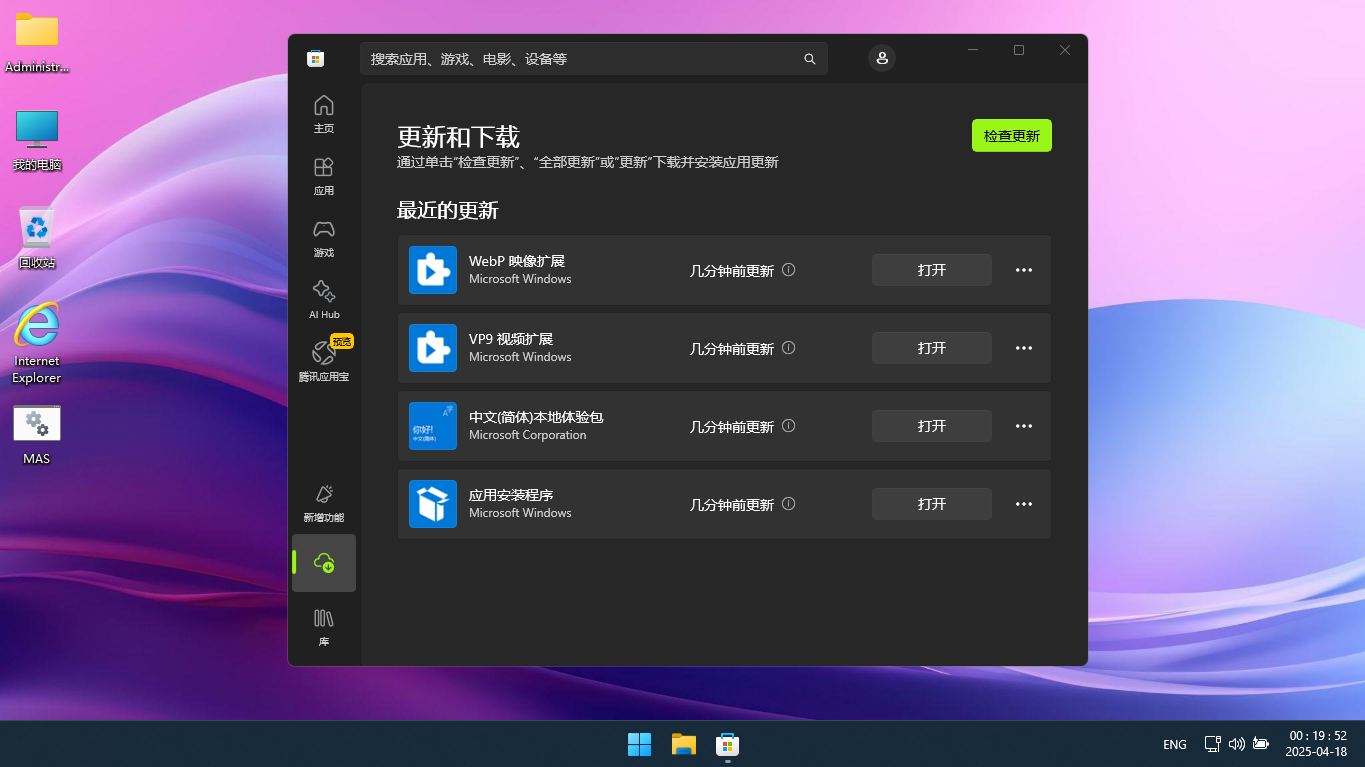The height and width of the screenshot is (767, 1365).
Task: Click the Microsoft Store logo icon
Action: point(315,59)
